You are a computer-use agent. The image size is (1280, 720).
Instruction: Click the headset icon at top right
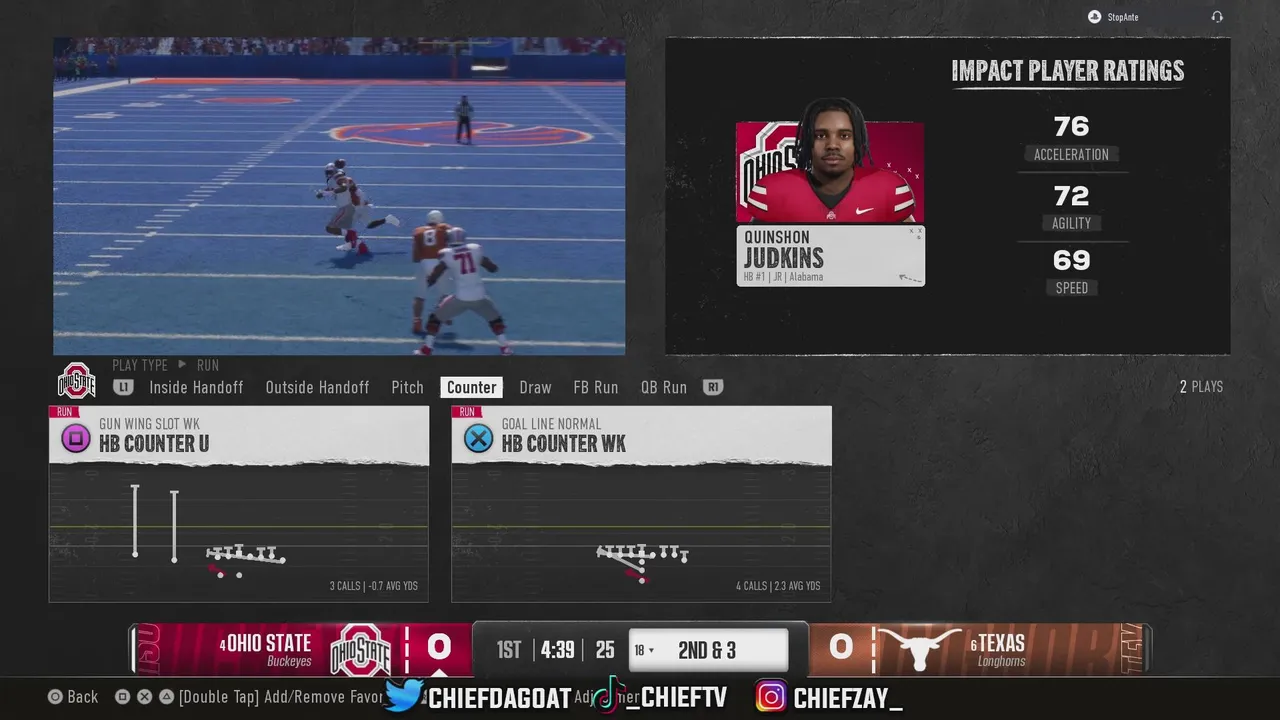coord(1217,17)
